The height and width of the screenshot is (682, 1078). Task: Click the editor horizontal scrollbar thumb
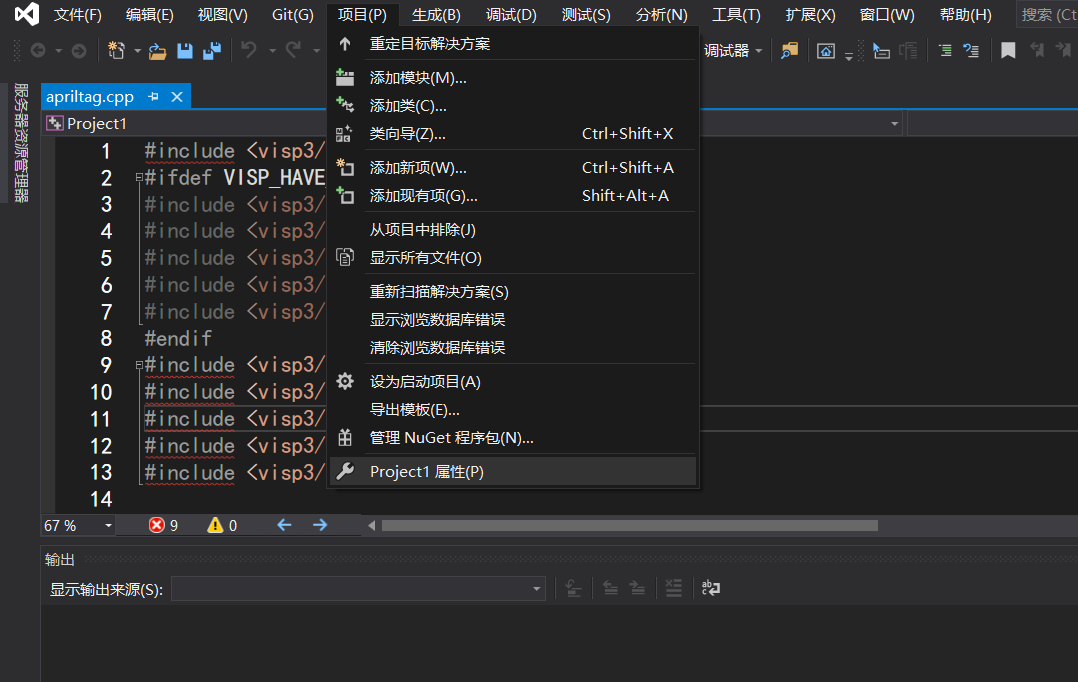630,525
